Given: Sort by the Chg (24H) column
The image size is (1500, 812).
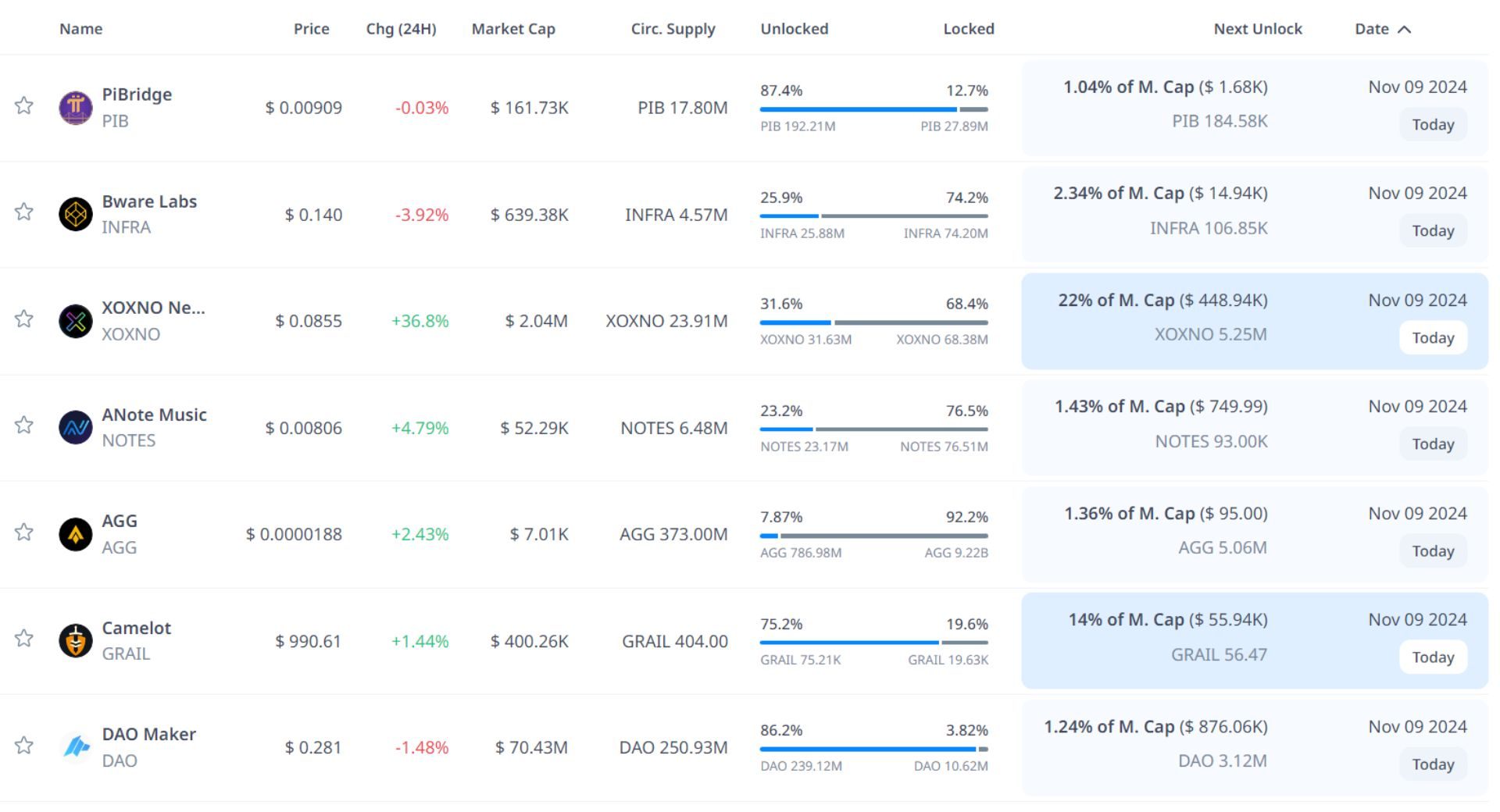Looking at the screenshot, I should [401, 29].
